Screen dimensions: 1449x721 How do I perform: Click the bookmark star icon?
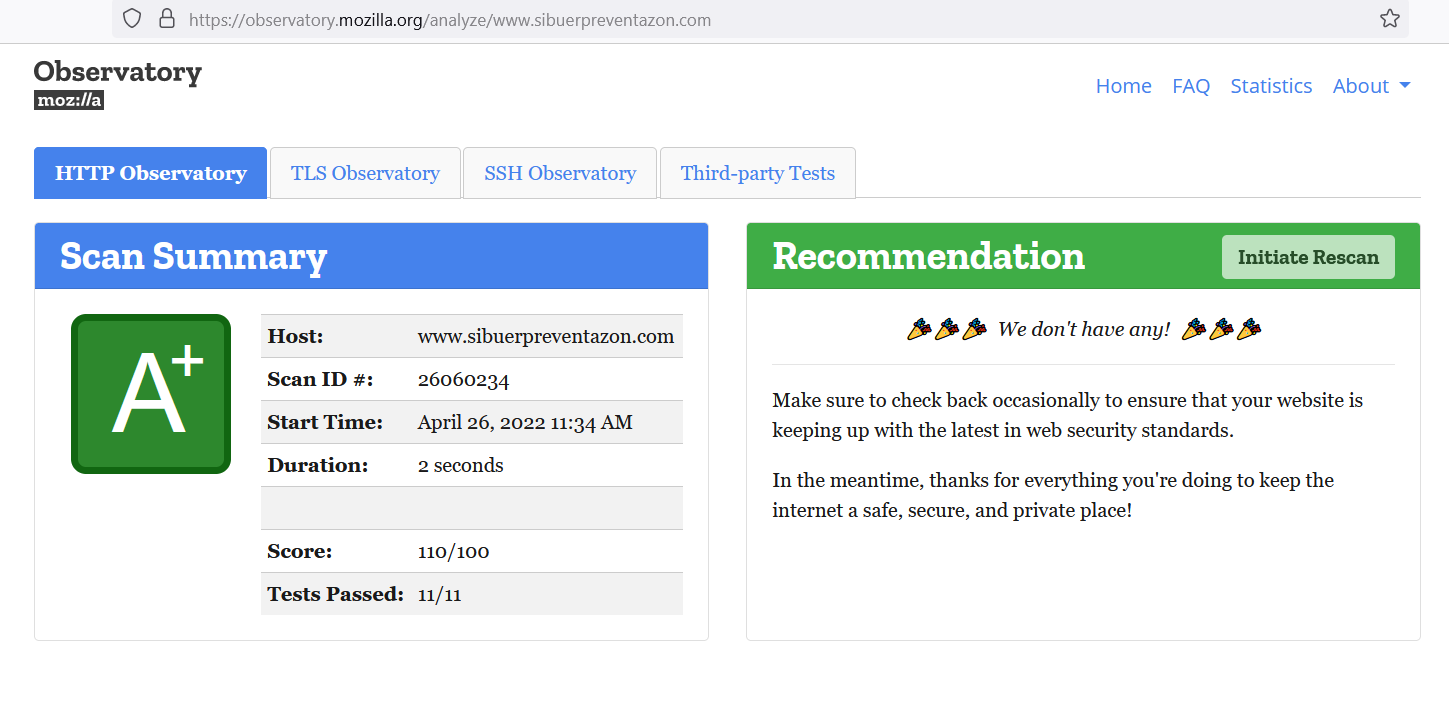point(1389,18)
